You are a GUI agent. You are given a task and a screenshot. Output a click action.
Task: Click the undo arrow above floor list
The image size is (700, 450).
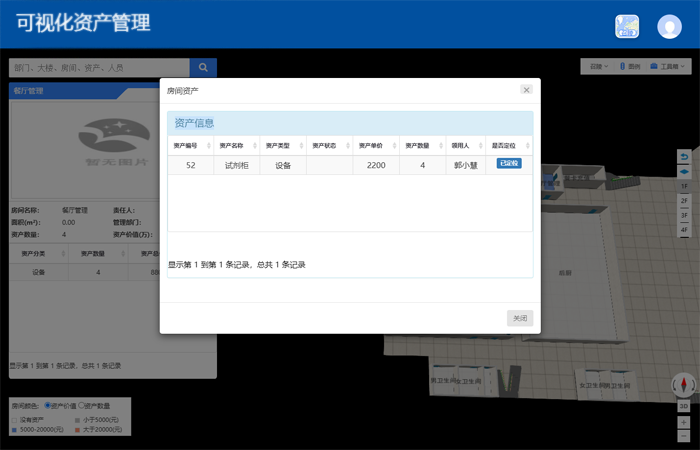click(x=684, y=157)
